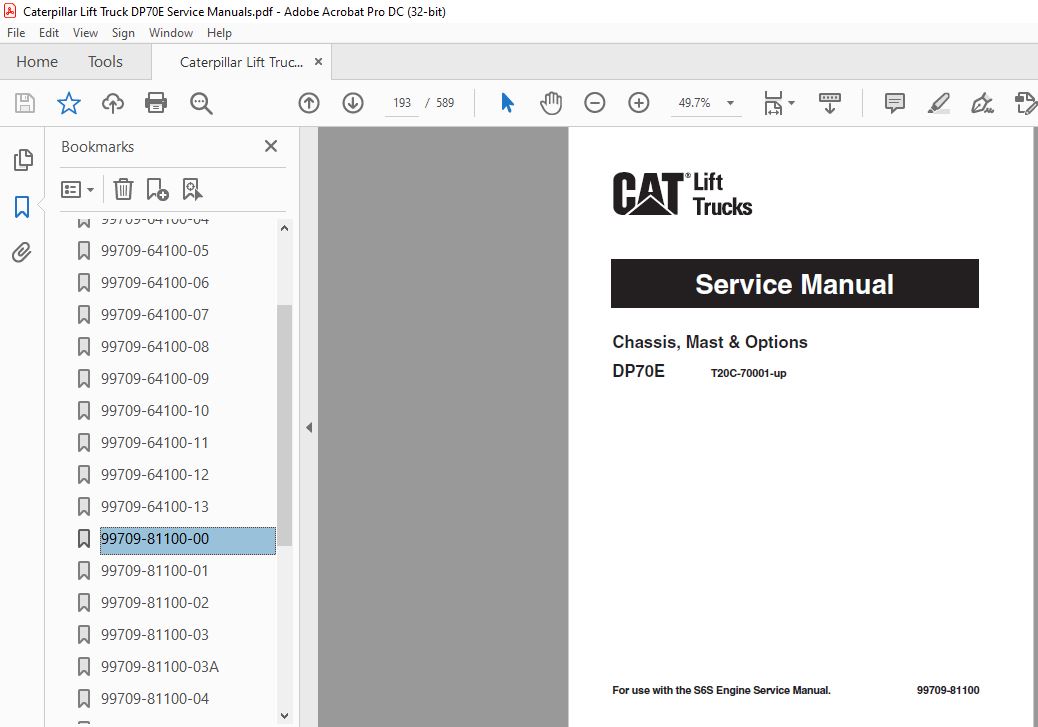1038x727 pixels.
Task: Delete the selected bookmark
Action: pos(123,189)
